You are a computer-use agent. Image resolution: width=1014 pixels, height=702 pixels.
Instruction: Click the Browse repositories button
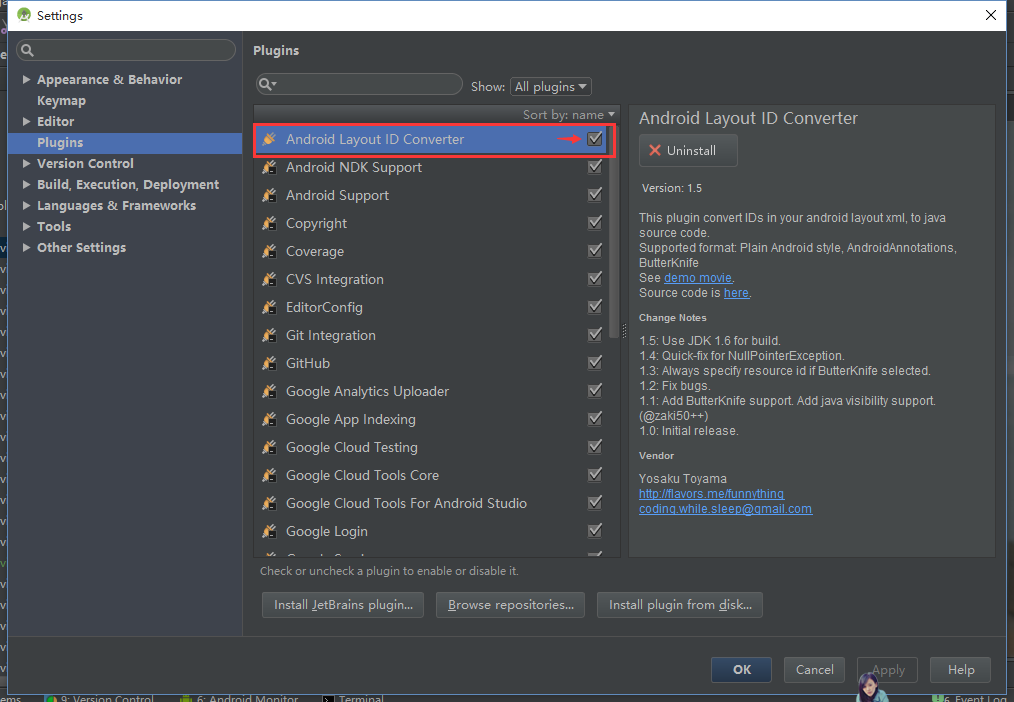pos(510,605)
